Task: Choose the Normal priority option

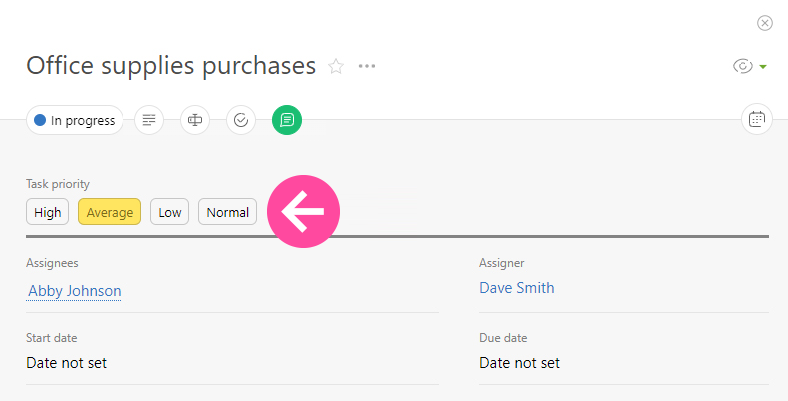Action: coord(228,212)
